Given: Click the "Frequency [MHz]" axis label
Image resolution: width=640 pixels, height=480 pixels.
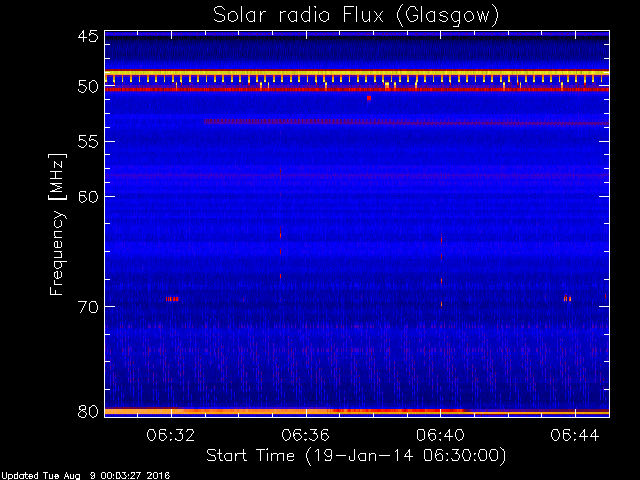Looking at the screenshot, I should click(57, 224).
